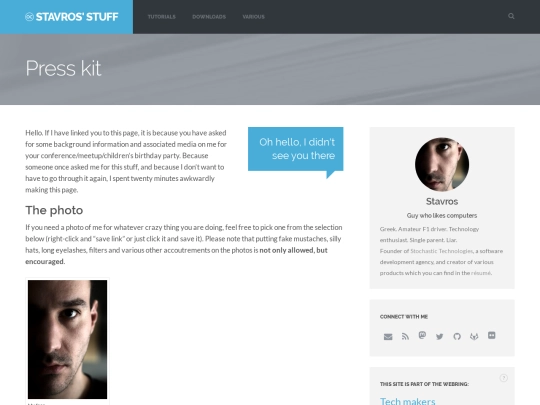Follow the Stochastic Technologies link
Viewport: 540px width, 405px height.
pos(442,251)
